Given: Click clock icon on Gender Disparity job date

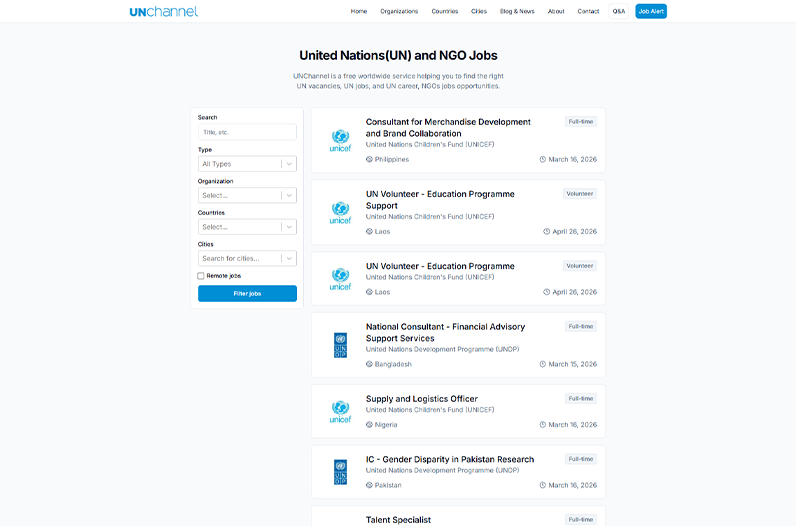Looking at the screenshot, I should 543,485.
